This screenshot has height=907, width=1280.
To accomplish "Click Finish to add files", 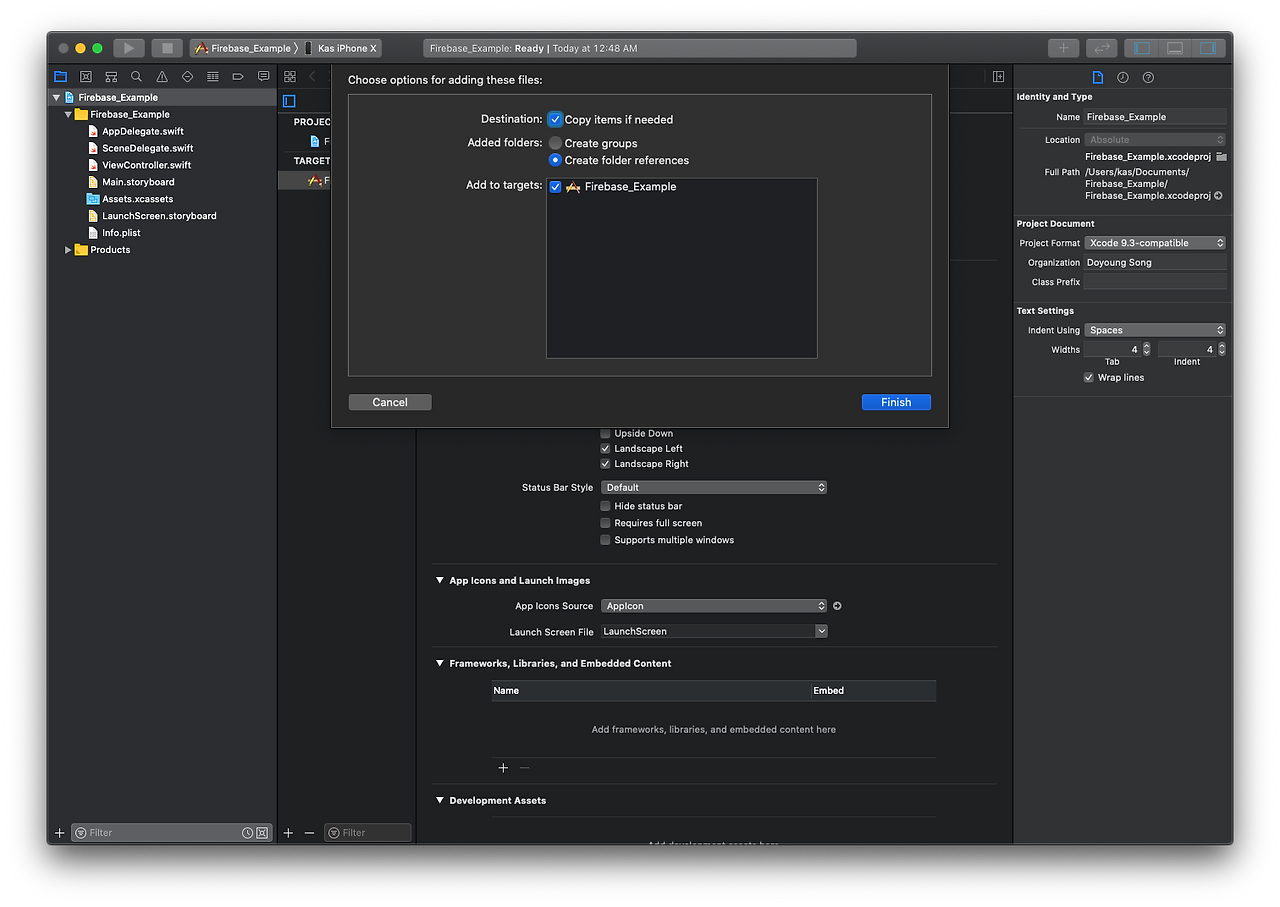I will click(x=896, y=402).
